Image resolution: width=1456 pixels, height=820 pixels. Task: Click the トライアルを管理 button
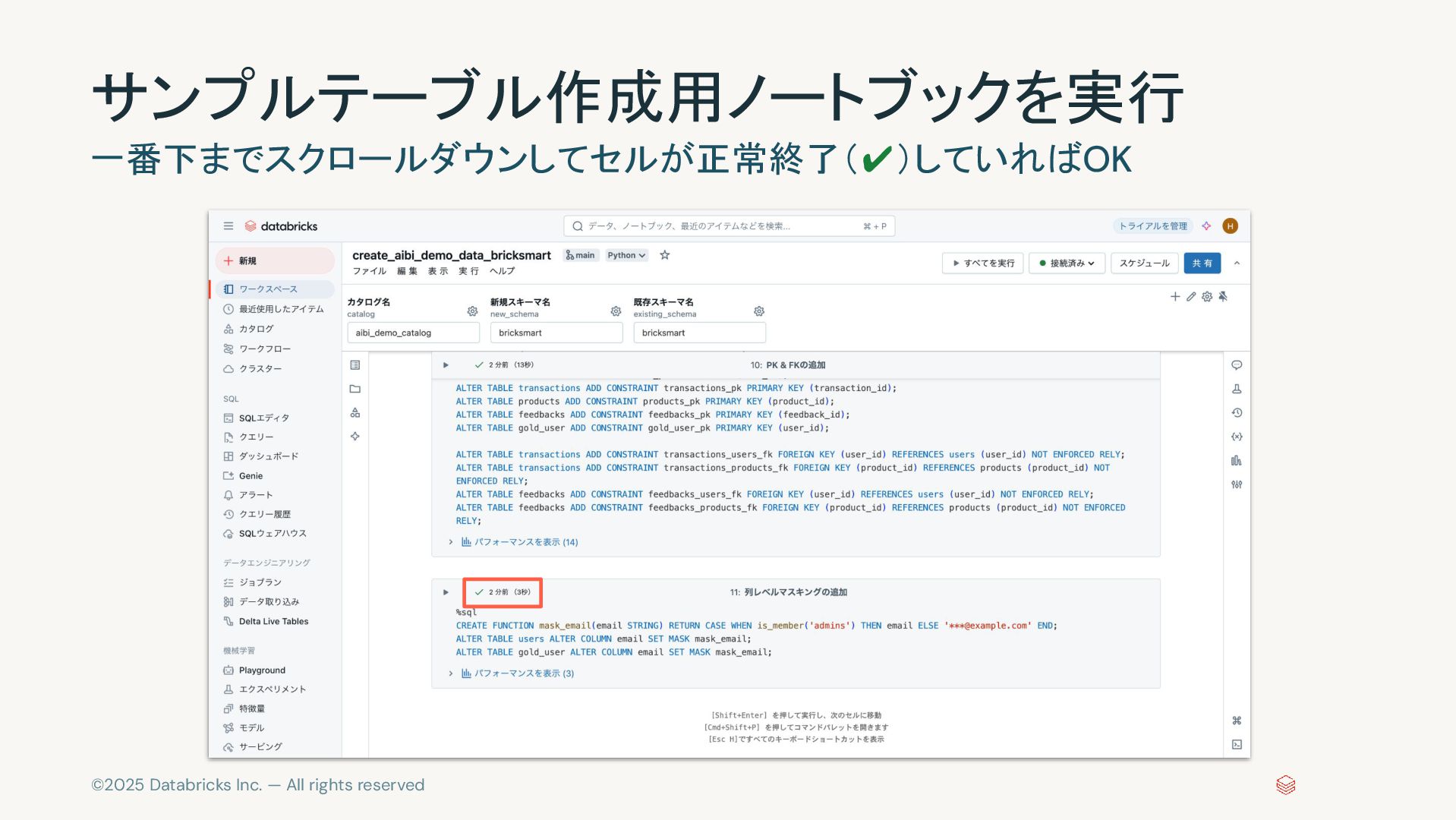1153,226
